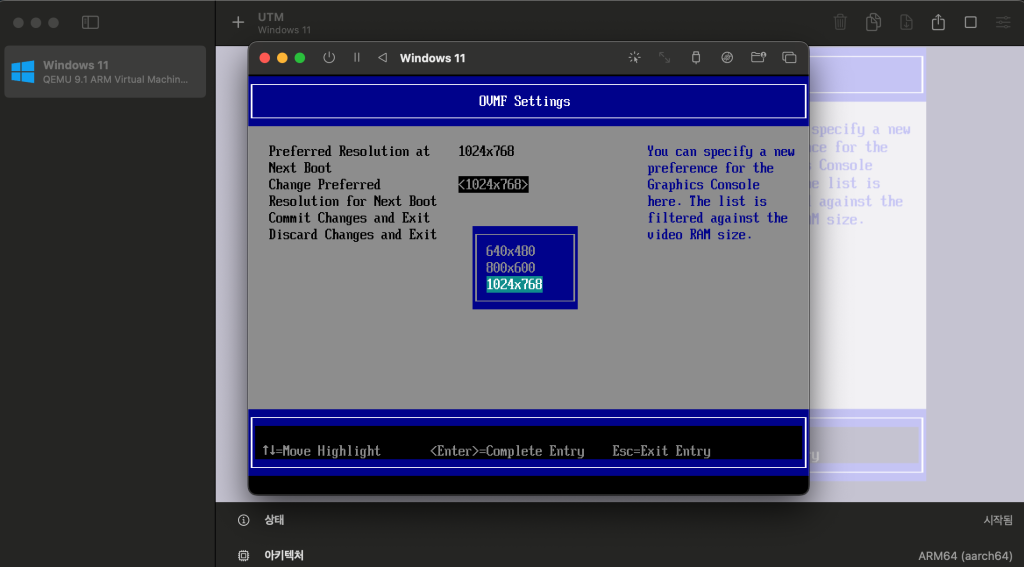Click the stop square icon in UTM toolbar
1024x567 pixels.
point(970,22)
